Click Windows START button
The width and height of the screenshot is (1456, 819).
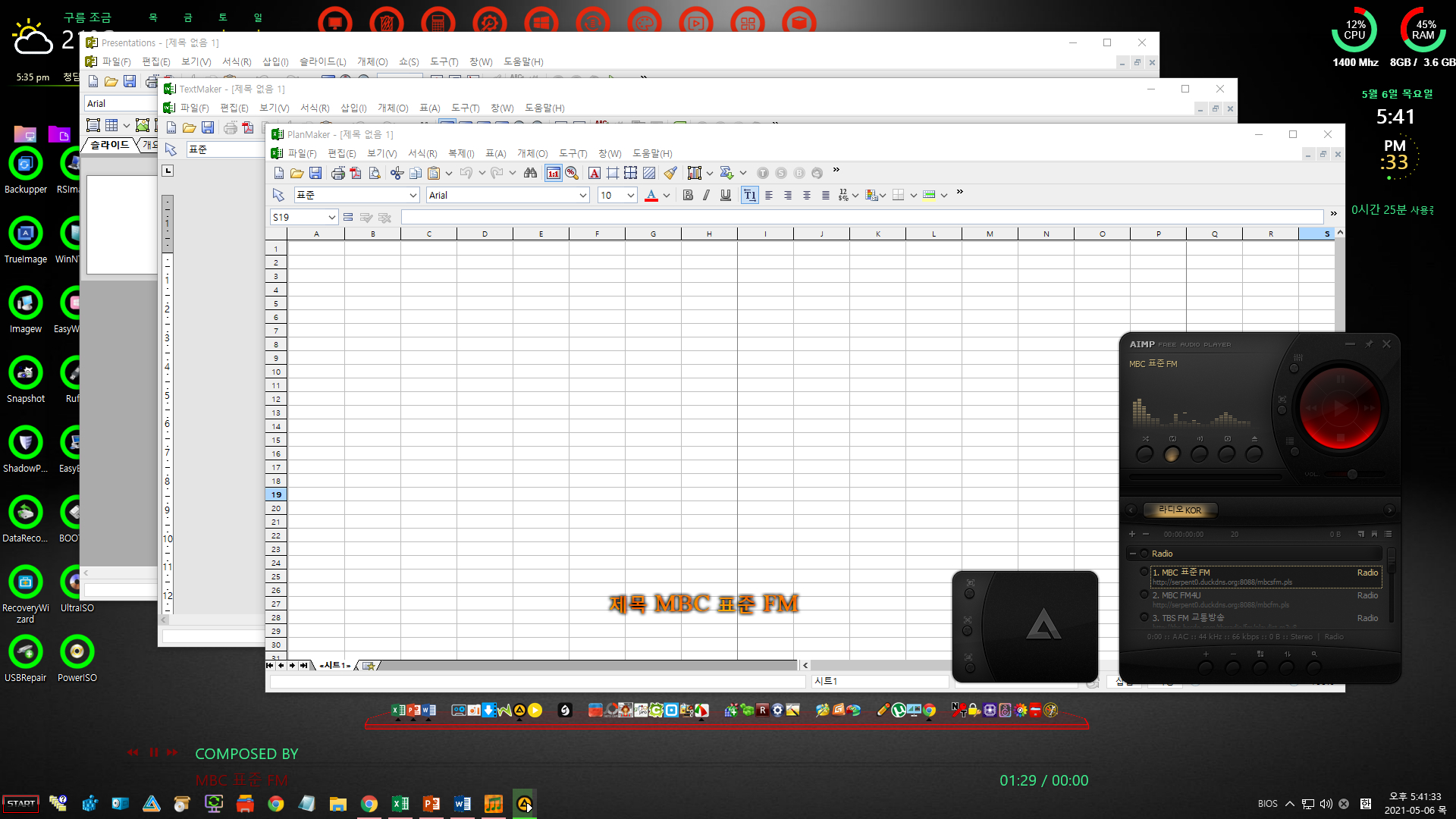(21, 803)
